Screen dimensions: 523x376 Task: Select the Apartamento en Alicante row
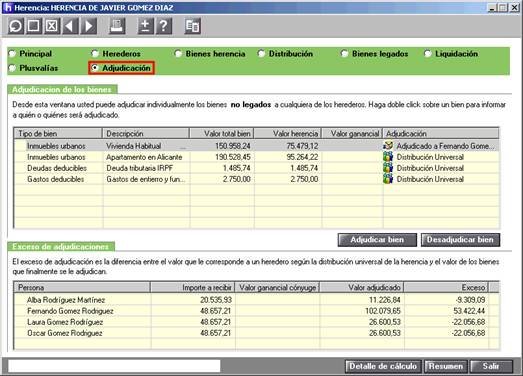(x=257, y=157)
